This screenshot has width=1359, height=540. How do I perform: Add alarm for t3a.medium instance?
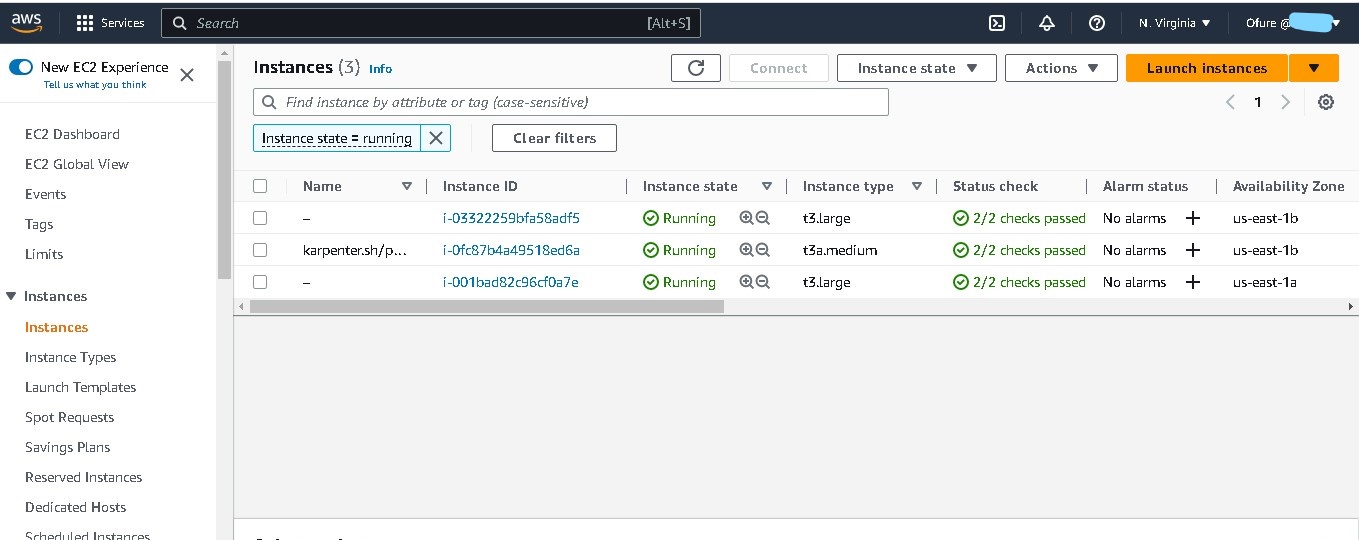[x=1192, y=250]
